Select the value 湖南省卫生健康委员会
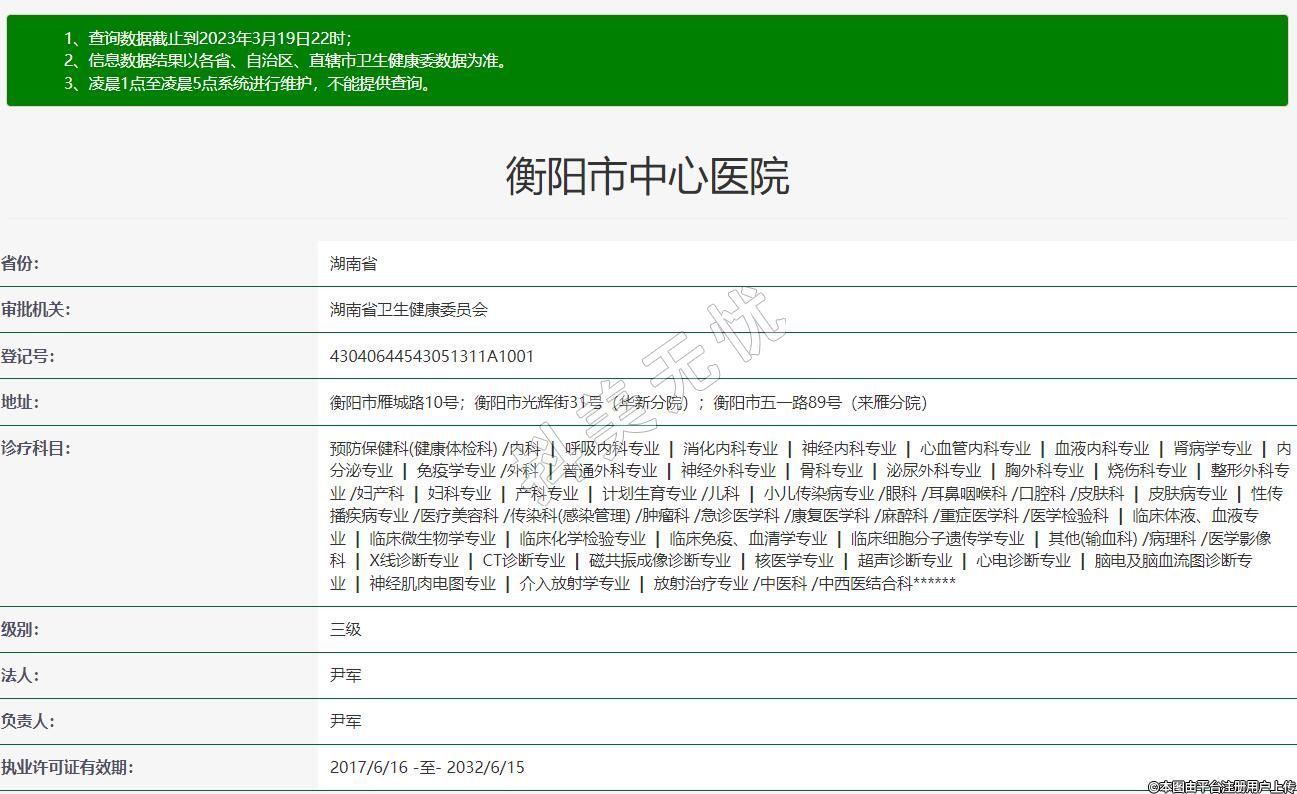 pos(408,310)
